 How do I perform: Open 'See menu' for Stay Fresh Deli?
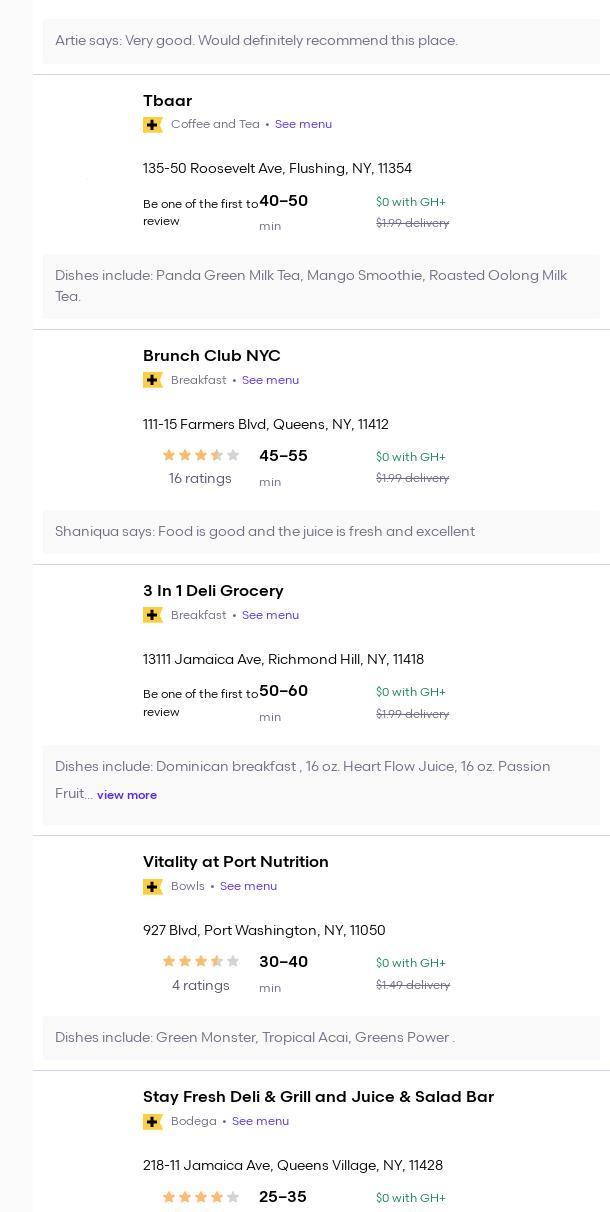tap(260, 1121)
